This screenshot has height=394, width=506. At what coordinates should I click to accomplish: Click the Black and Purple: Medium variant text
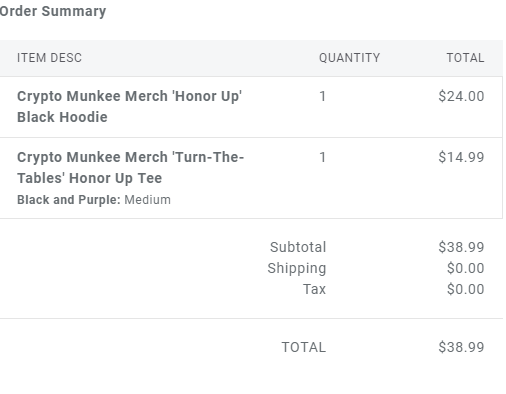tap(94, 200)
